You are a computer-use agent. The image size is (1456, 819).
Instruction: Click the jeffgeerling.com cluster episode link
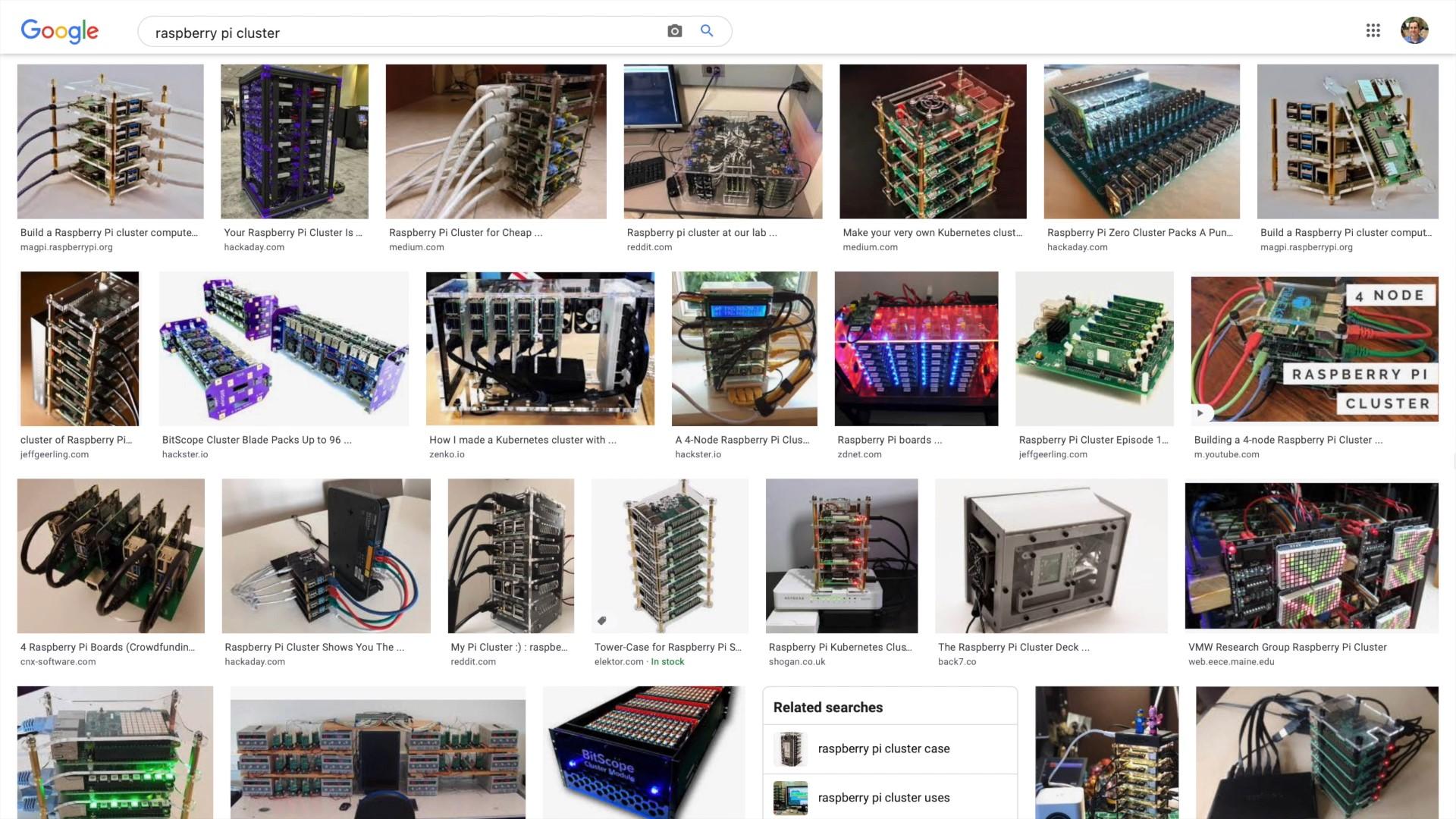(1093, 440)
